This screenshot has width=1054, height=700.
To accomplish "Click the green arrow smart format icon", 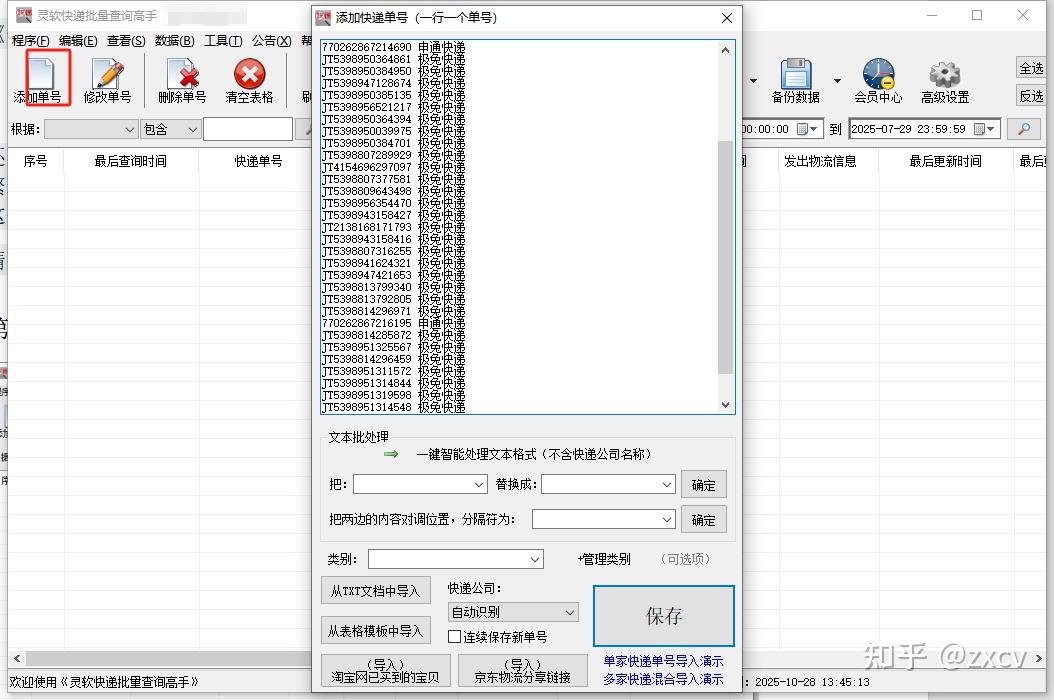I will (391, 454).
